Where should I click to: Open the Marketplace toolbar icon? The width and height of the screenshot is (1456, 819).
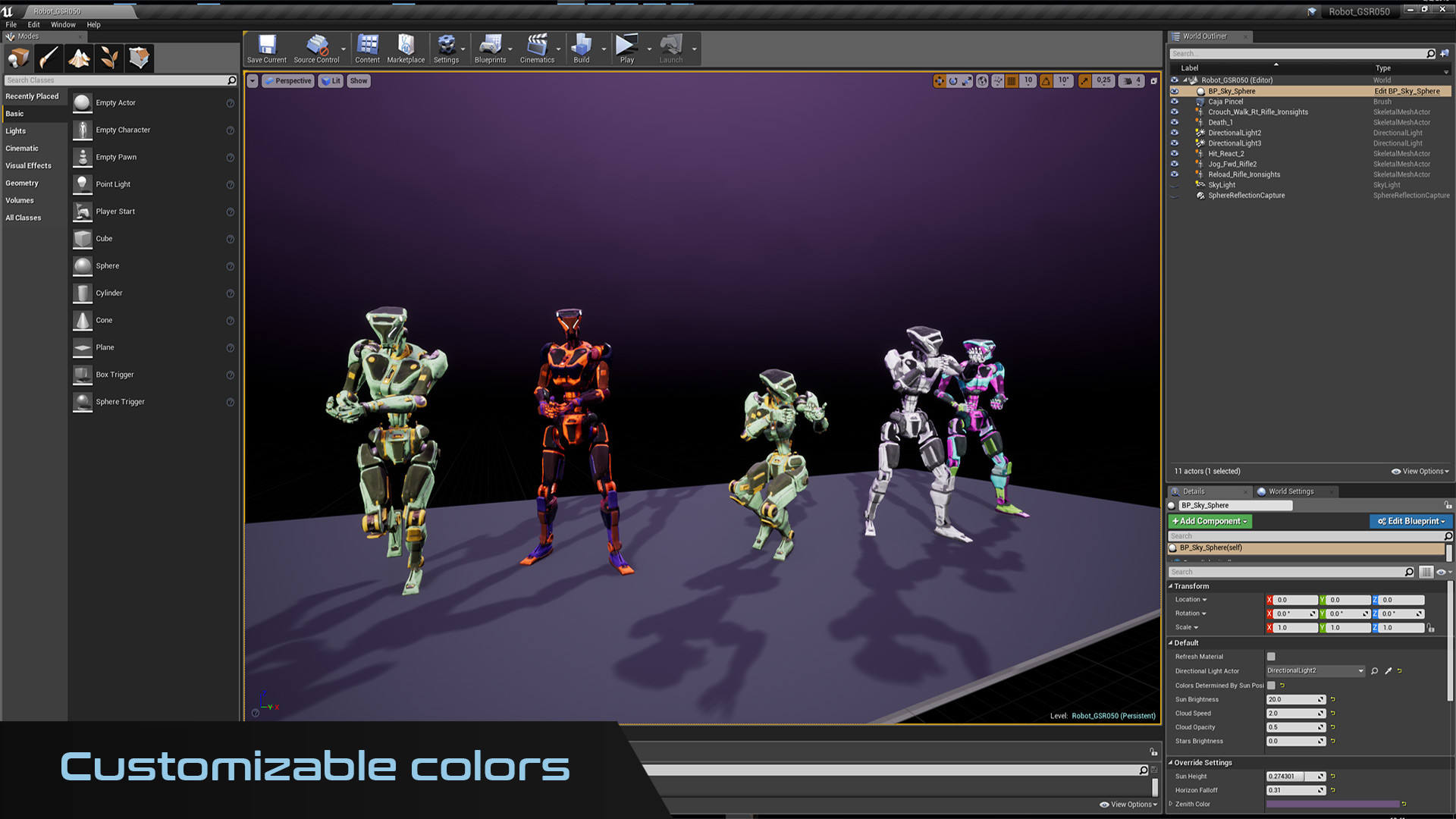(x=406, y=48)
